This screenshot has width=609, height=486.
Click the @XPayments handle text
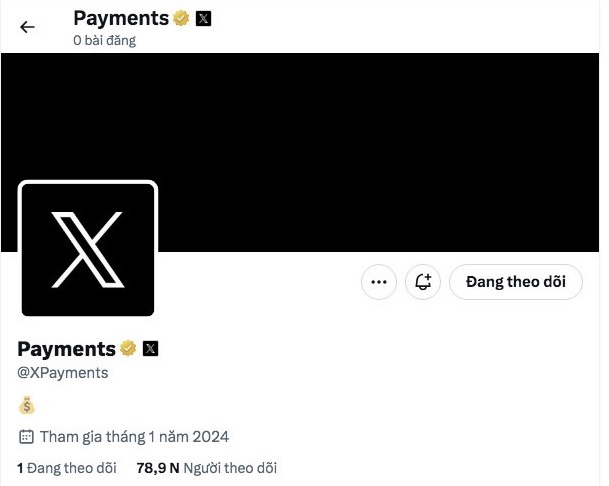[x=63, y=372]
